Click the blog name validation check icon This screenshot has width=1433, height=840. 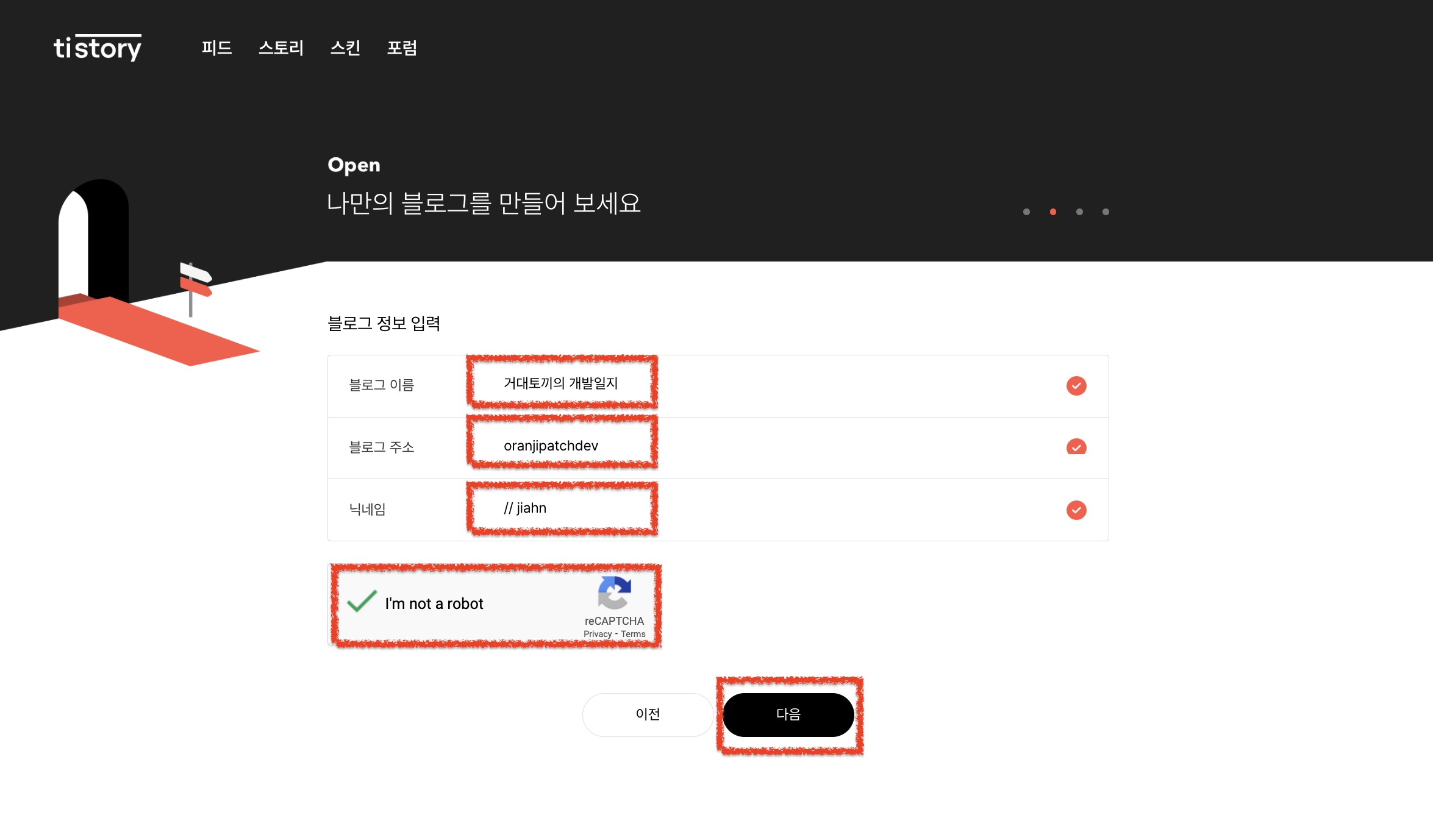tap(1076, 386)
